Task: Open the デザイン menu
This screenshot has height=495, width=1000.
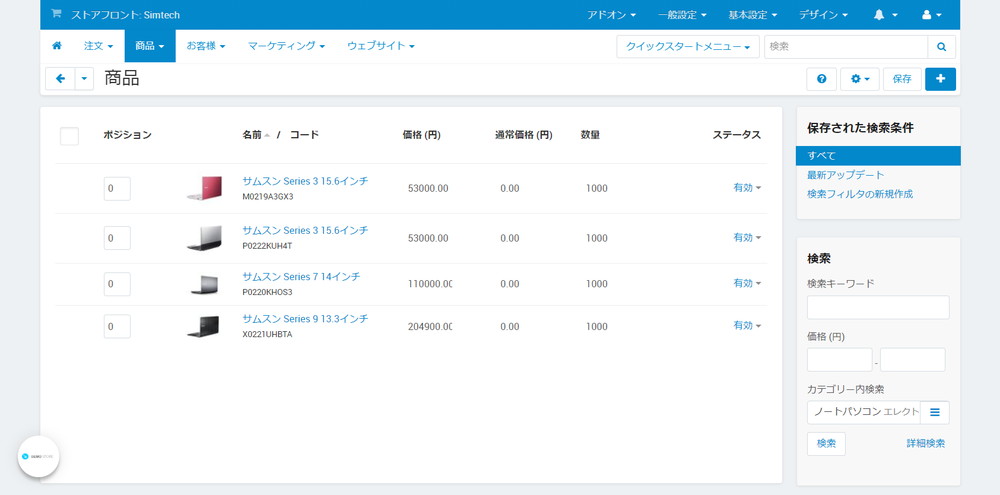Action: (823, 15)
